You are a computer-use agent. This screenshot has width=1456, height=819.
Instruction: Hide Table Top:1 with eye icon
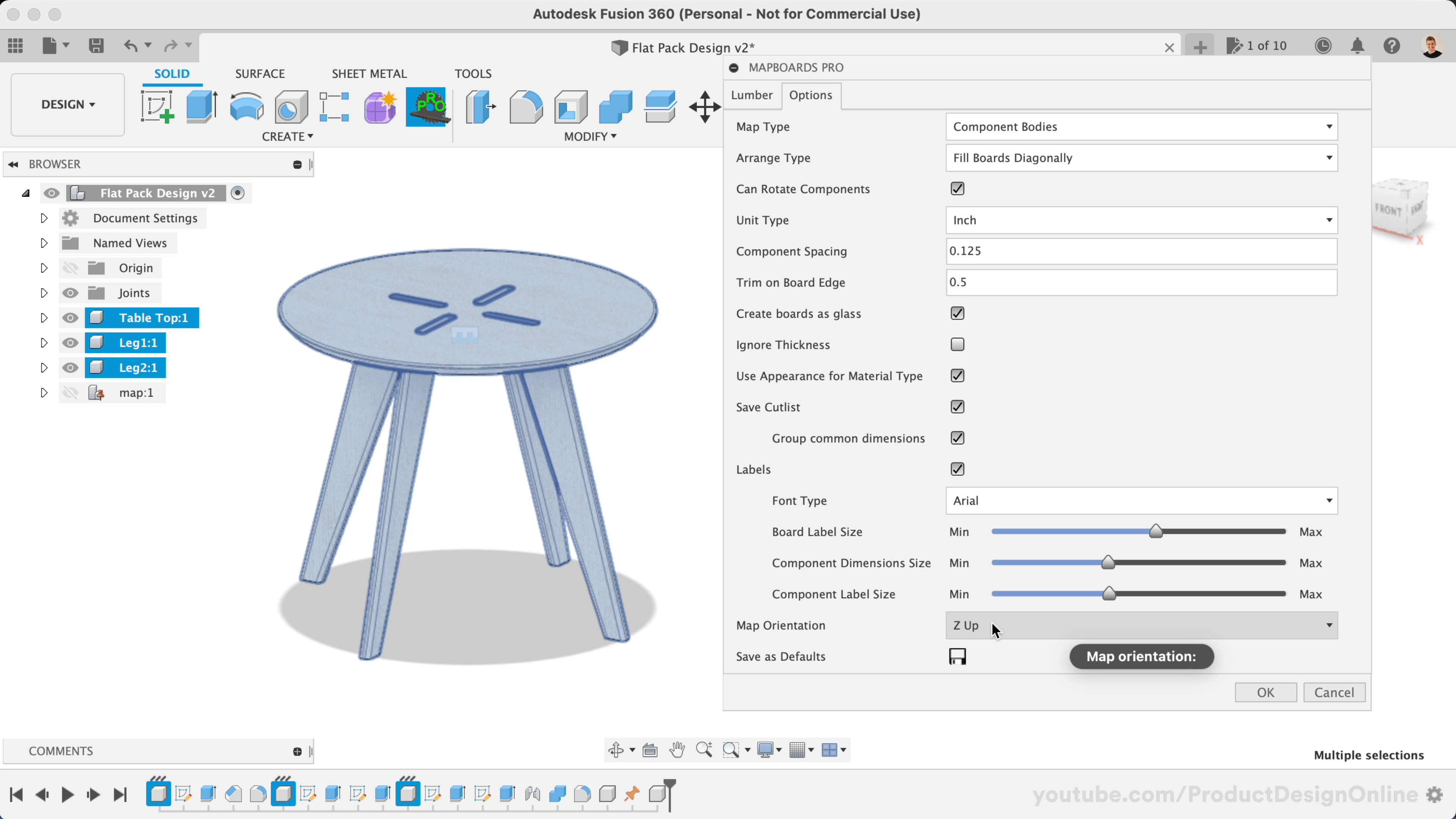70,318
